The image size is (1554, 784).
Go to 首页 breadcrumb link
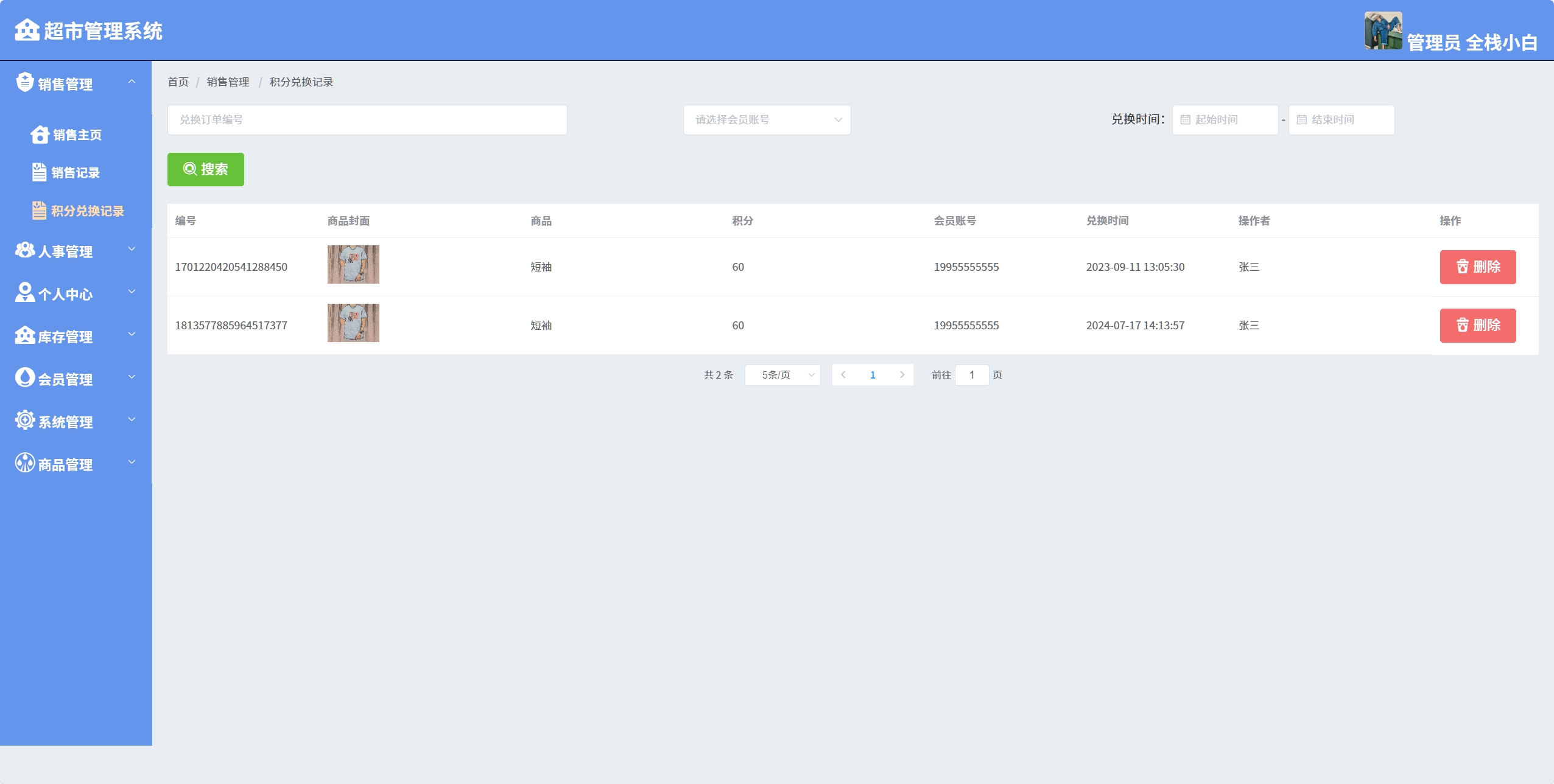pyautogui.click(x=178, y=82)
